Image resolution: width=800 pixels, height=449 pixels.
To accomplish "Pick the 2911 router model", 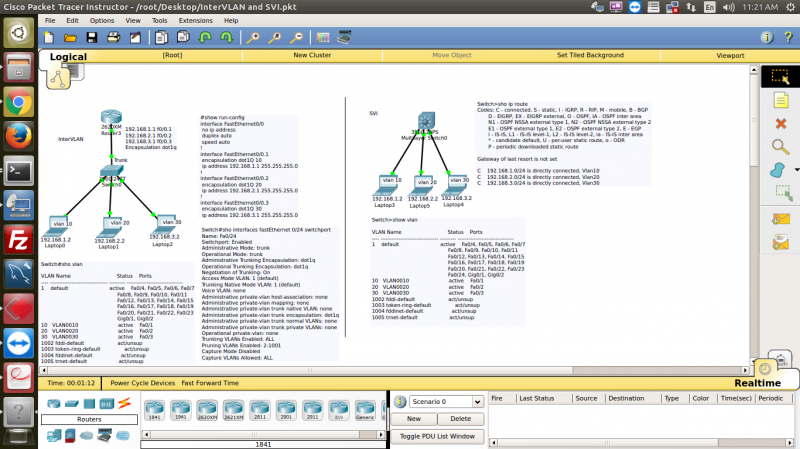I will (312, 410).
